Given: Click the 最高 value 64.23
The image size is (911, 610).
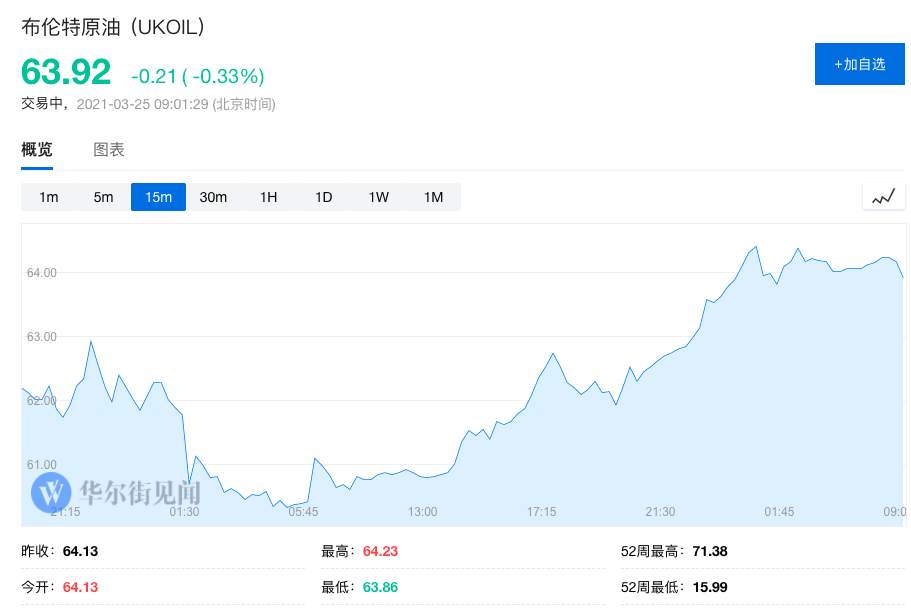Looking at the screenshot, I should pyautogui.click(x=380, y=551).
